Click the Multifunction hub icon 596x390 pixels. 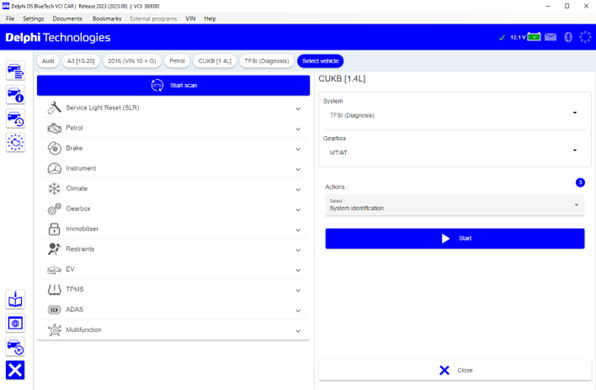click(54, 330)
